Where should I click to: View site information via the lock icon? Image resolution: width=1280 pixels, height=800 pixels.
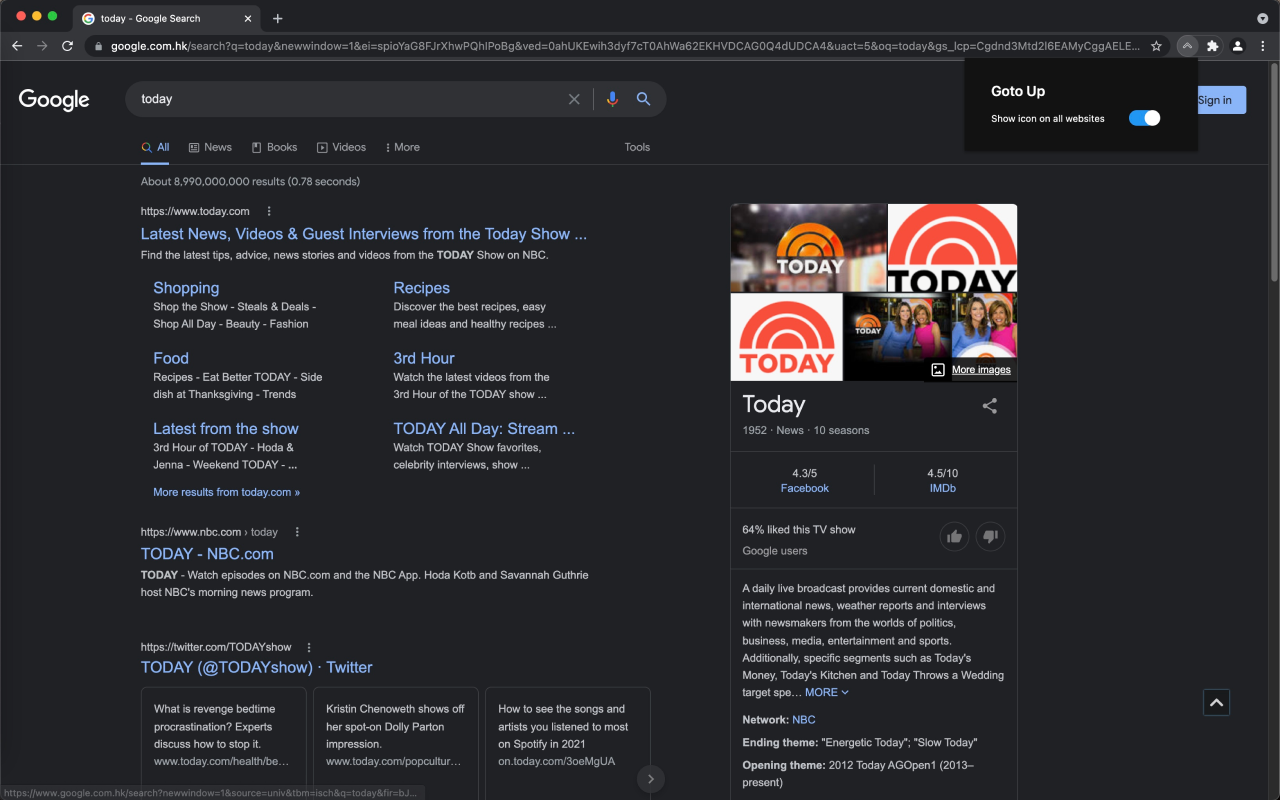point(98,45)
